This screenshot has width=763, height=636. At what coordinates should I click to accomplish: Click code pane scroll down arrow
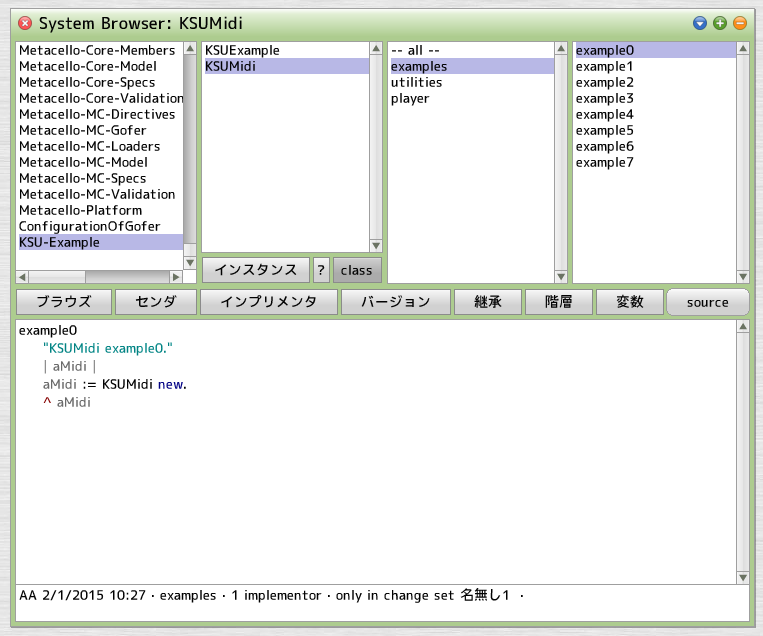[x=743, y=578]
